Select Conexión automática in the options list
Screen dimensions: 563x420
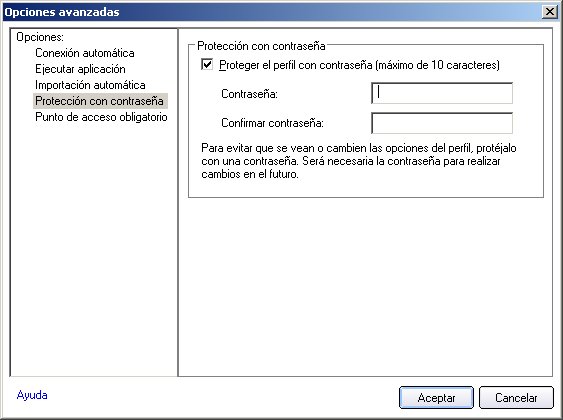(x=85, y=53)
